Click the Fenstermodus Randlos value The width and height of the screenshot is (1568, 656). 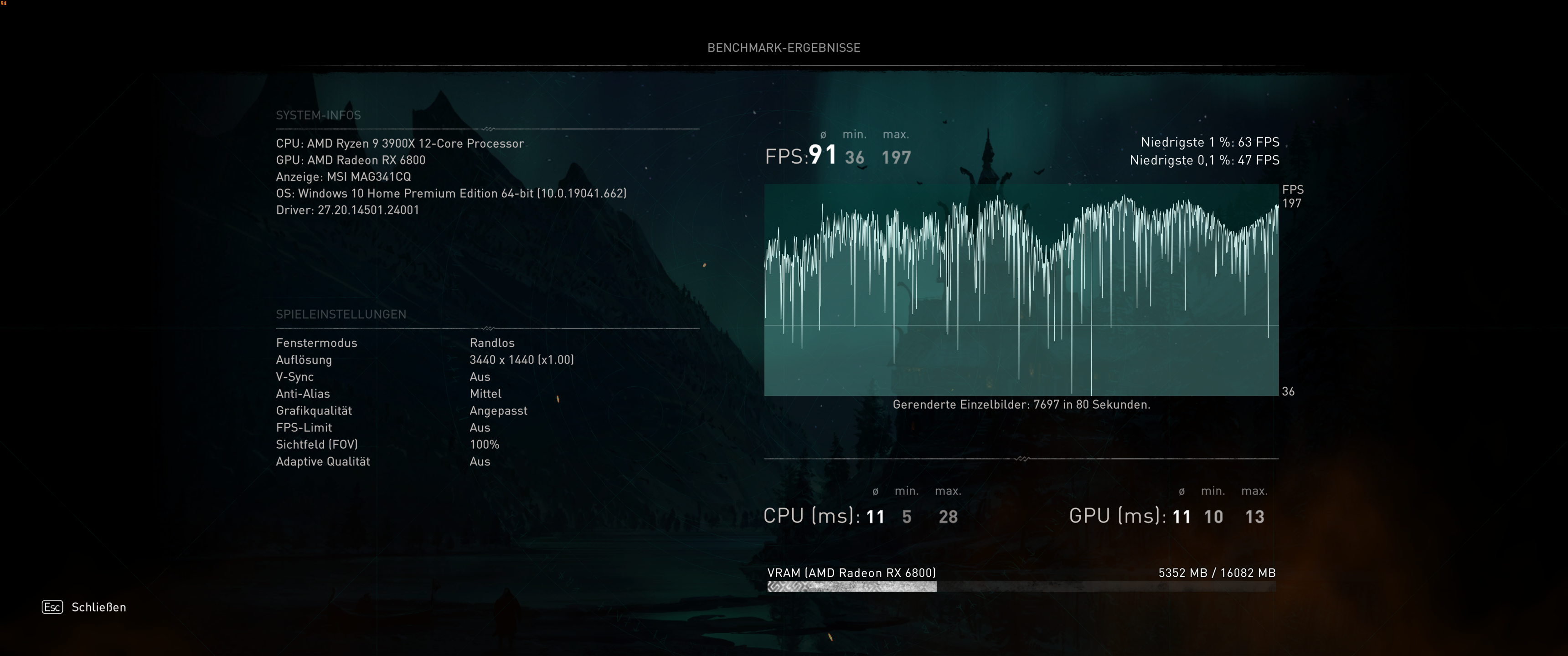pyautogui.click(x=492, y=343)
